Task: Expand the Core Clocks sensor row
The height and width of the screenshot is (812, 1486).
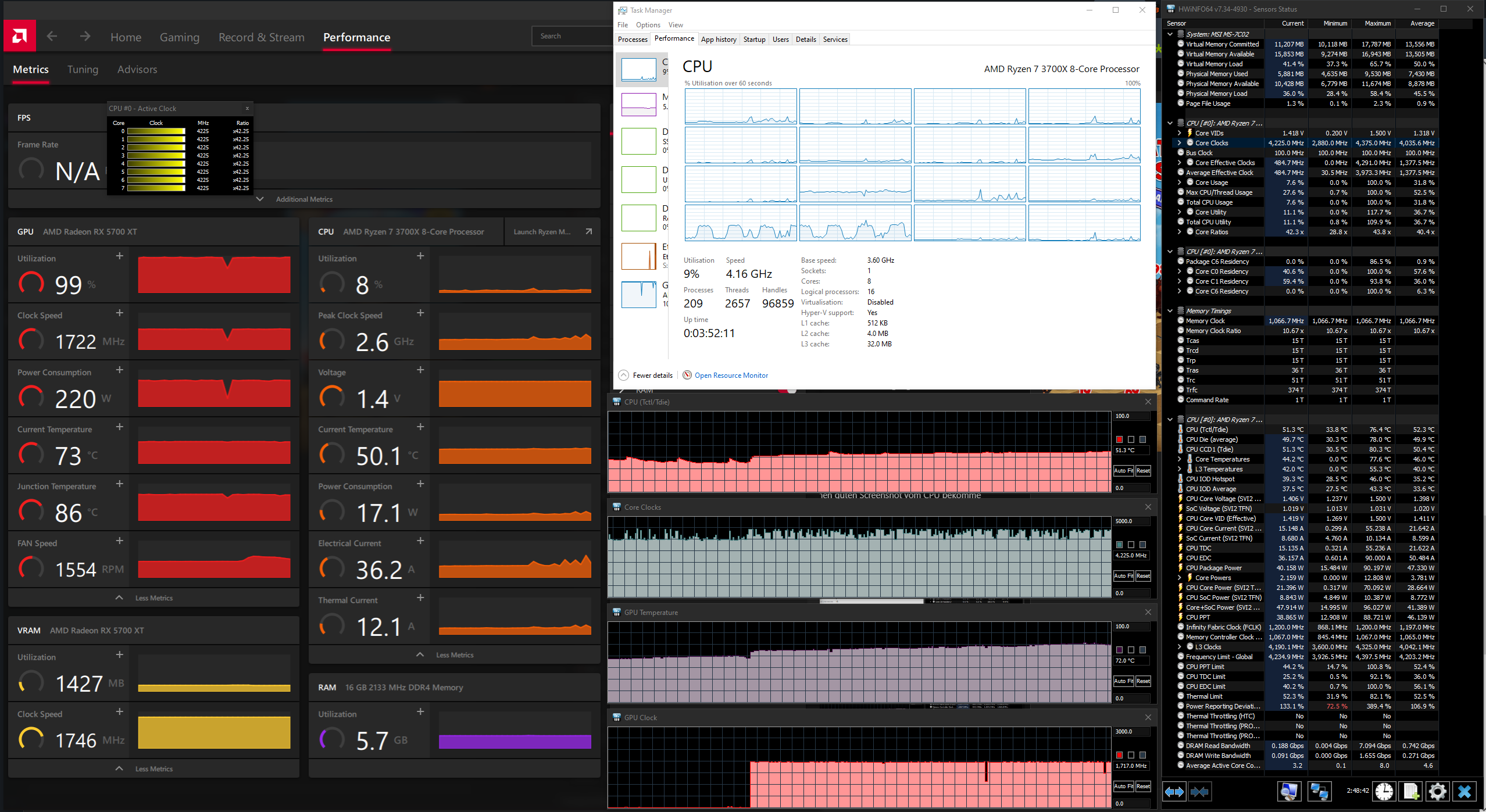Action: 1179,143
